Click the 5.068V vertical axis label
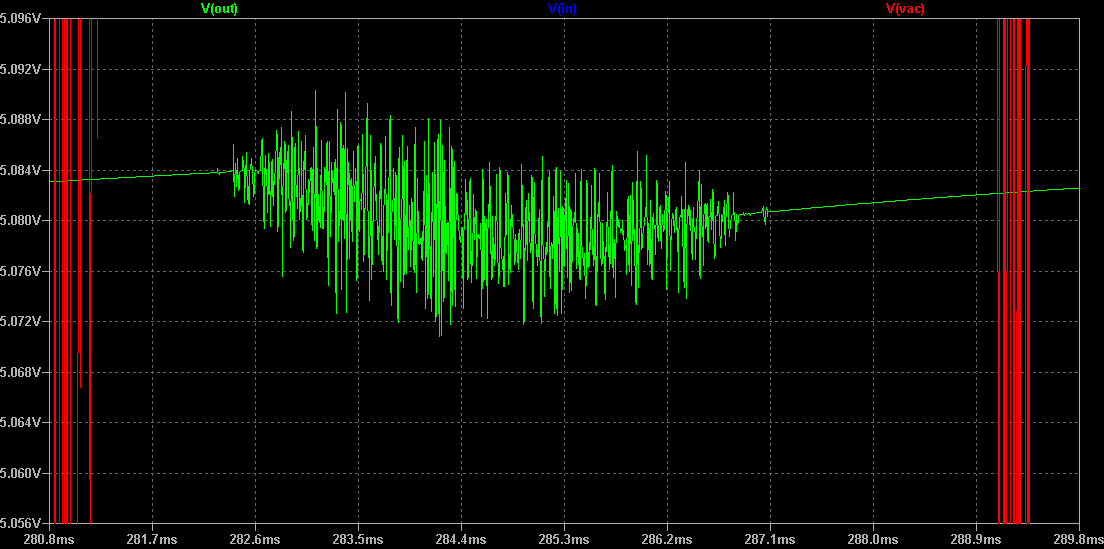 (21, 372)
